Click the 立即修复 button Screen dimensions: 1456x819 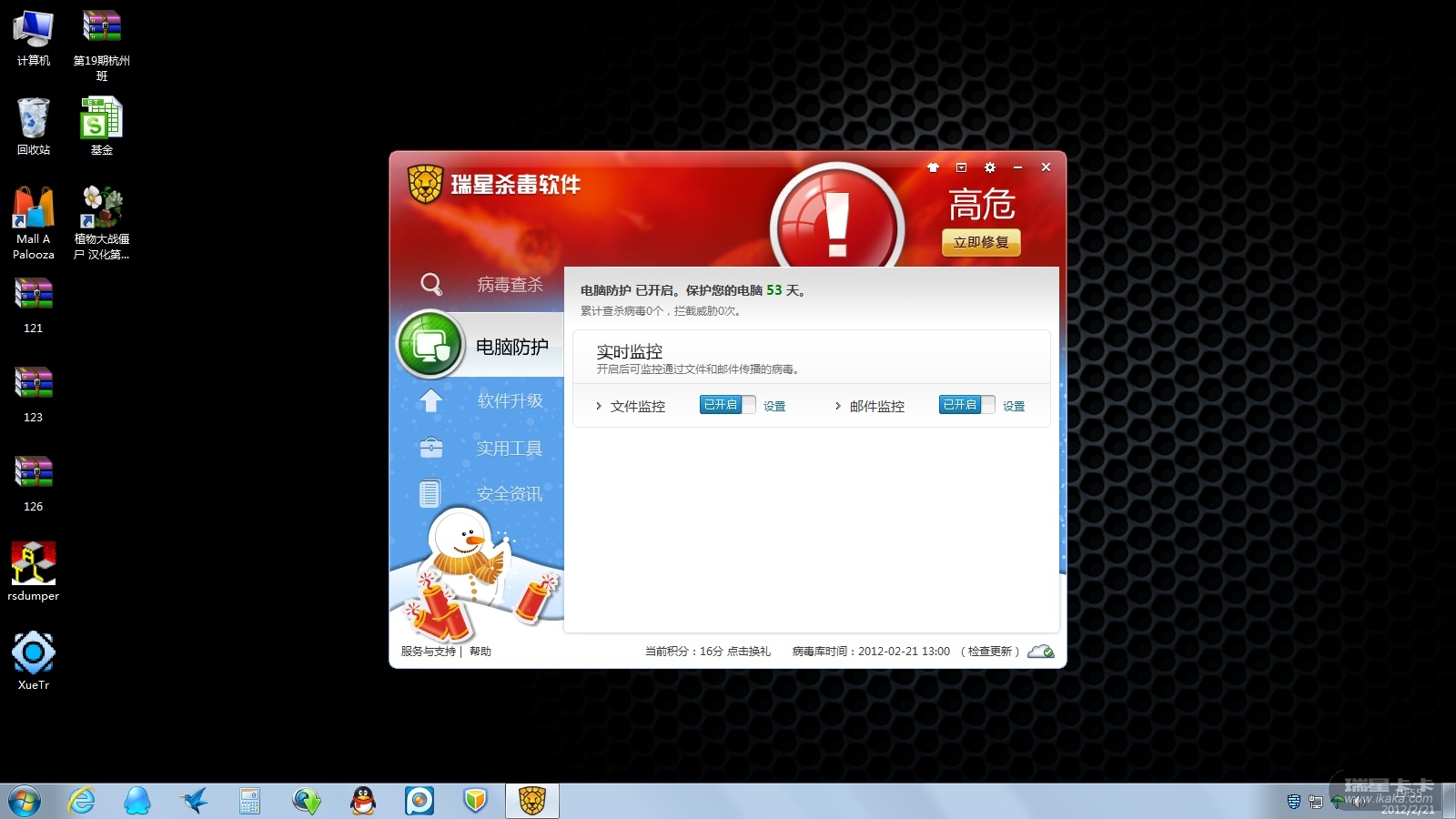(x=981, y=242)
